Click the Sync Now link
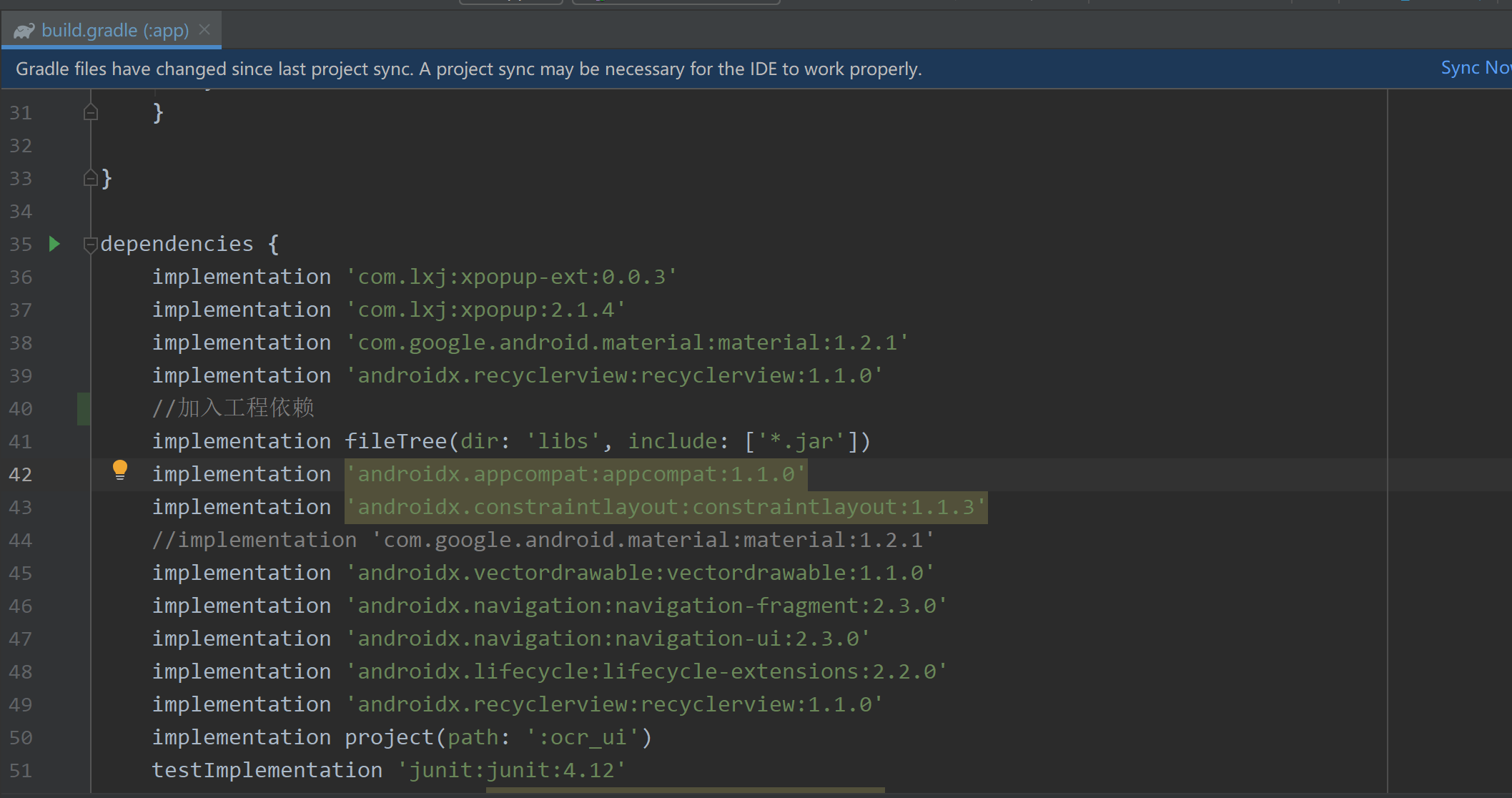Viewport: 1512px width, 798px height. click(1475, 68)
